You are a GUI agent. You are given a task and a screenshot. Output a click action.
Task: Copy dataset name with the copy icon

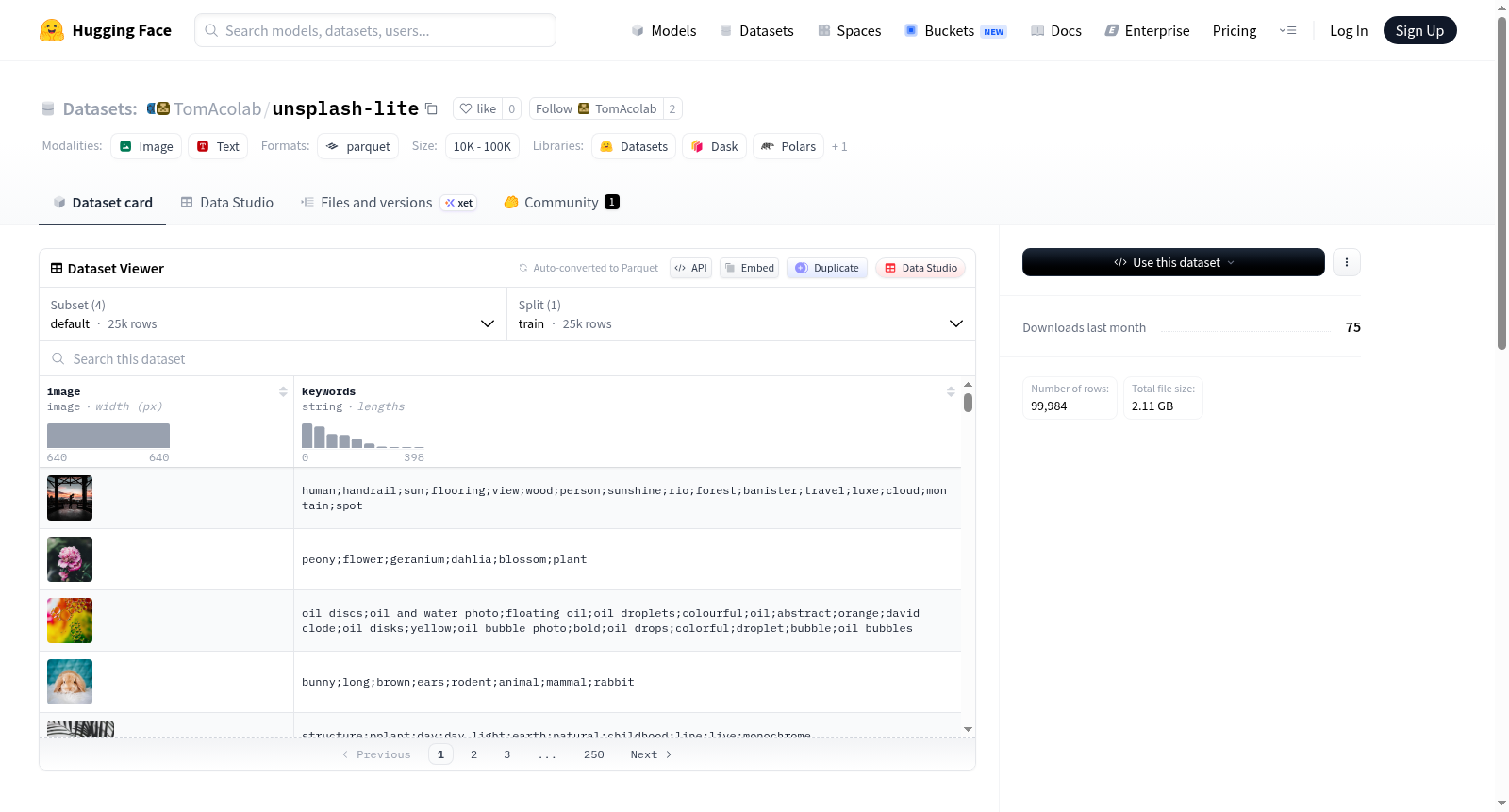[431, 108]
